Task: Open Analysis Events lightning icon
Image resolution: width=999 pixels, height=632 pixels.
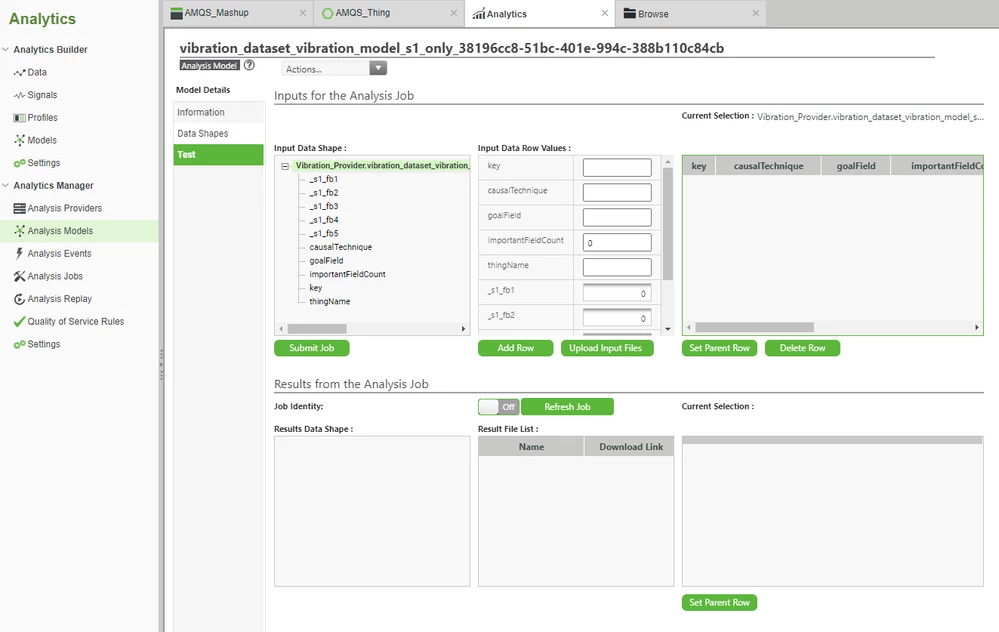Action: click(x=19, y=254)
